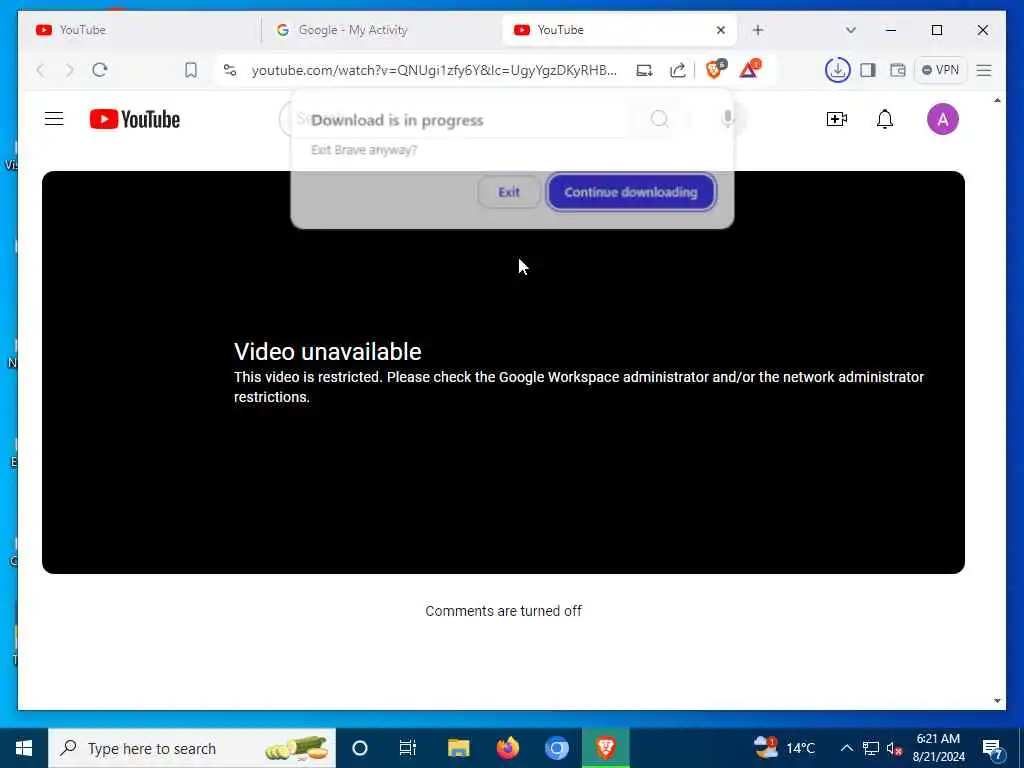
Task: Open Cortana circle icon on taskbar
Action: 360,748
